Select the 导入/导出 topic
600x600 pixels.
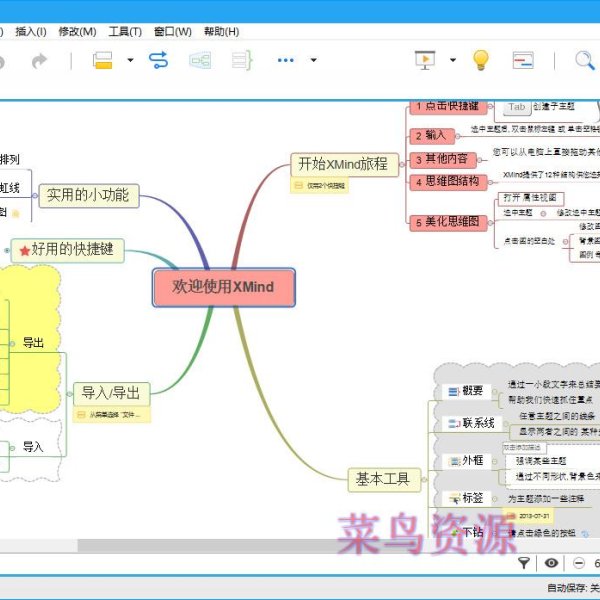(111, 394)
